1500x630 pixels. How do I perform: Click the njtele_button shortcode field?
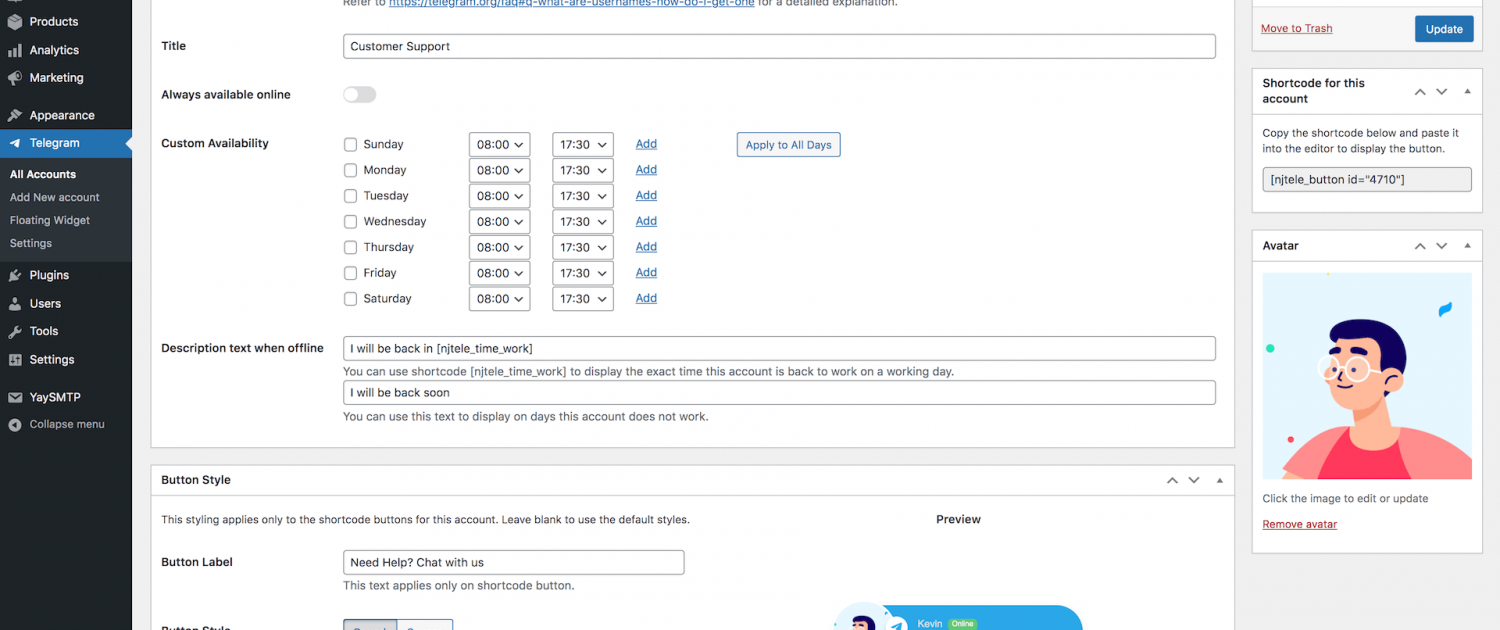pyautogui.click(x=1367, y=179)
